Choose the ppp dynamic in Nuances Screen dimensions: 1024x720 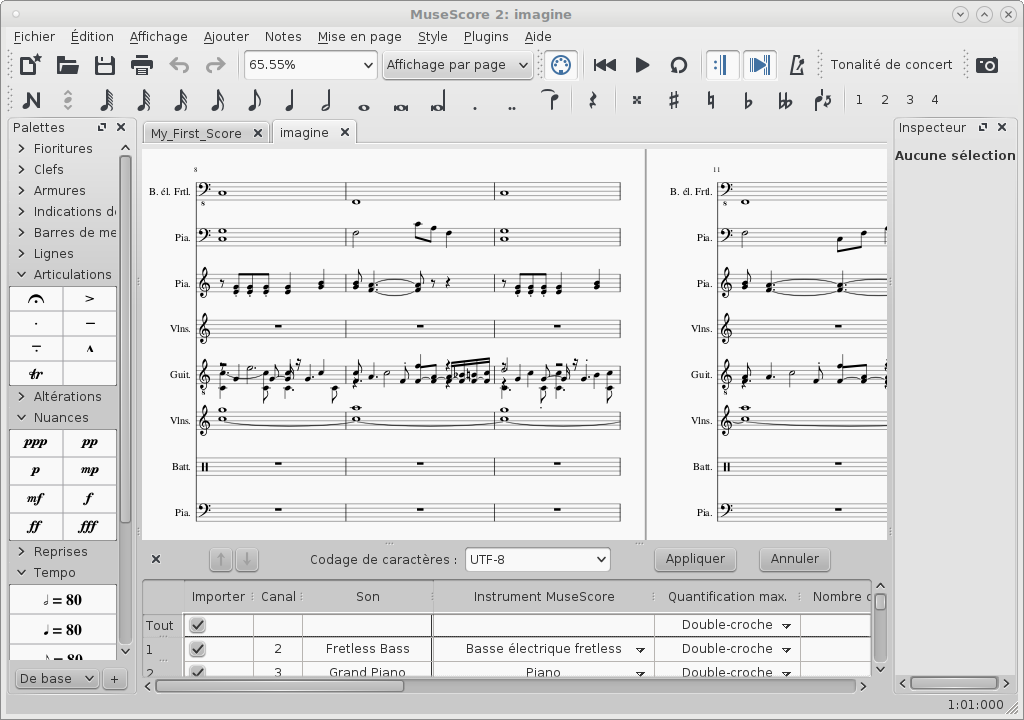[x=36, y=442]
